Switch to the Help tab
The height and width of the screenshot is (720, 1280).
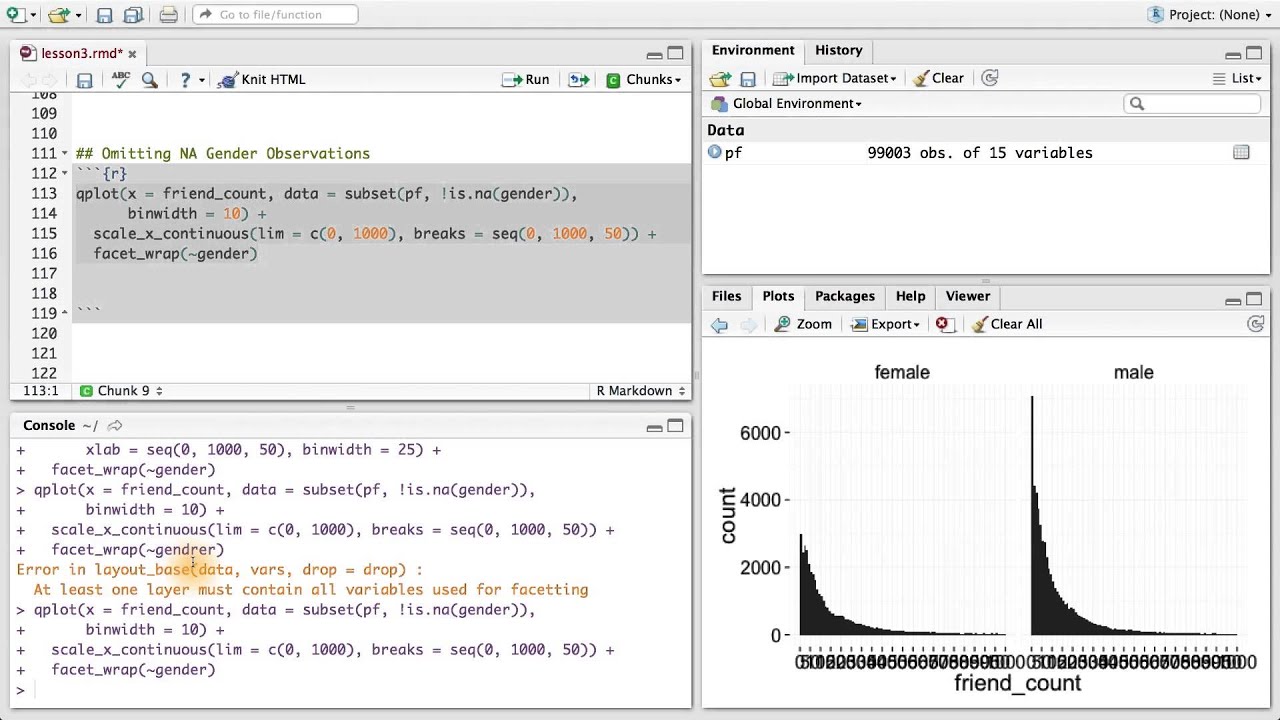click(x=910, y=296)
